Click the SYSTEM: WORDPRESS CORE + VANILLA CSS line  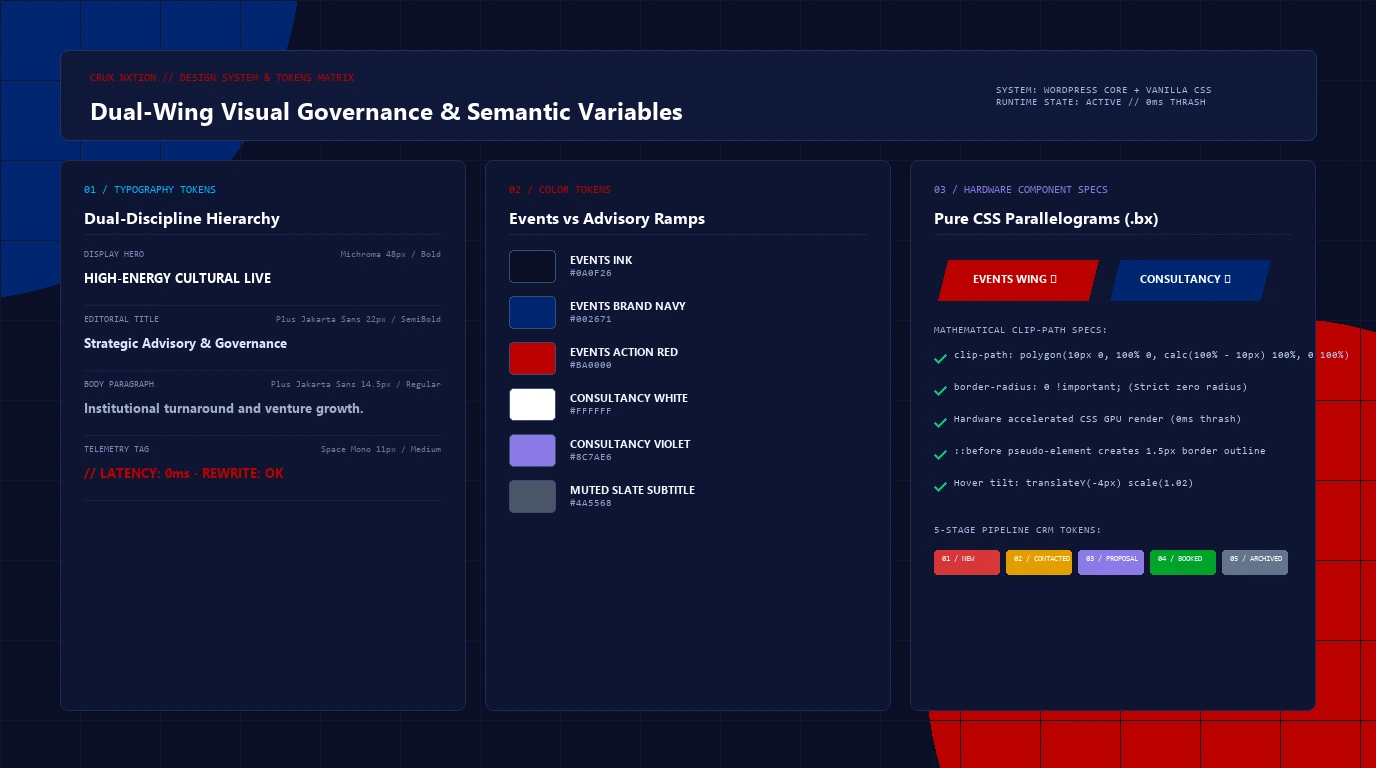[1104, 90]
